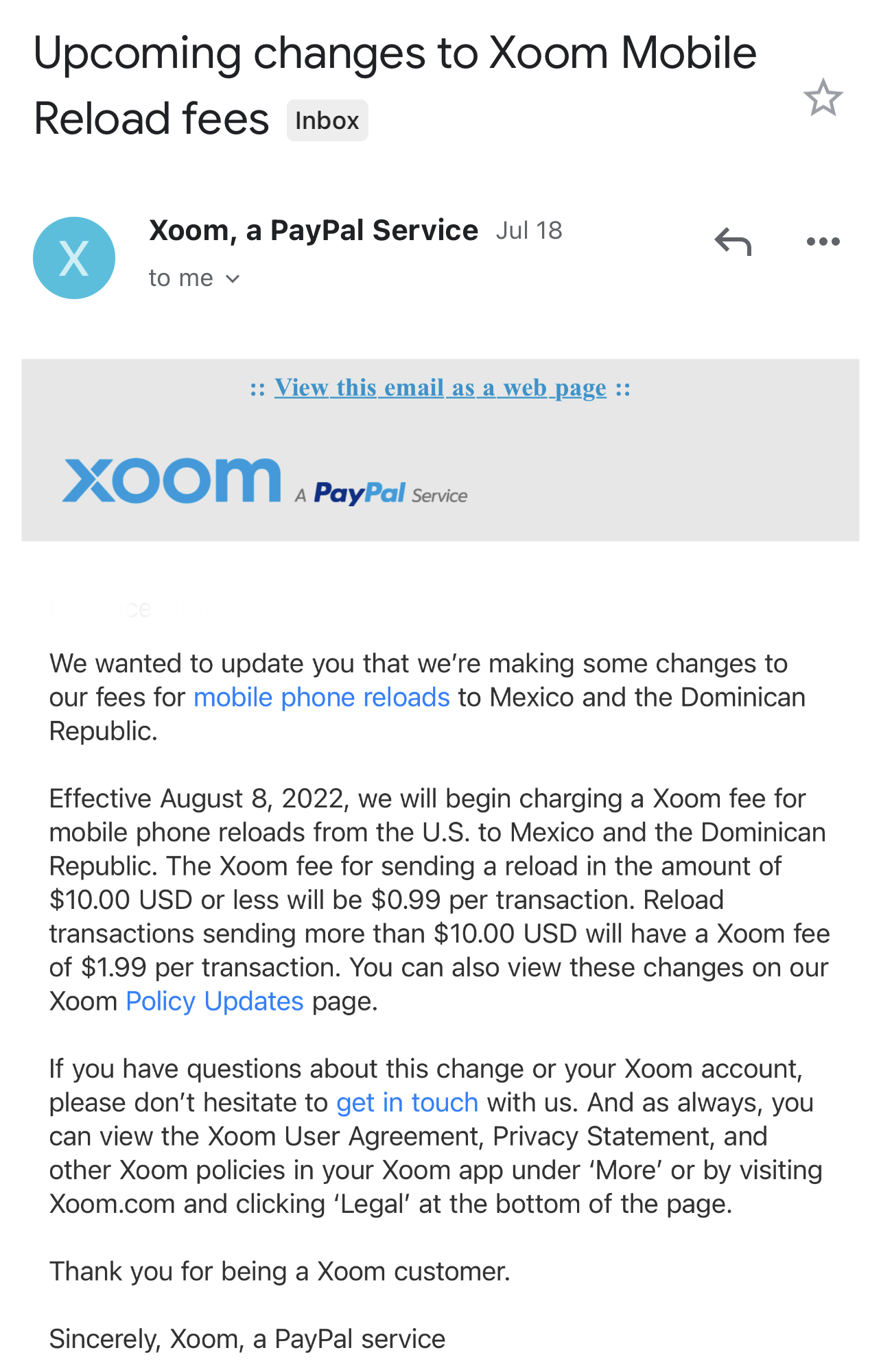Screen dimensions: 881x1372
Task: Tap the "get in touch" link
Action: (x=407, y=1102)
